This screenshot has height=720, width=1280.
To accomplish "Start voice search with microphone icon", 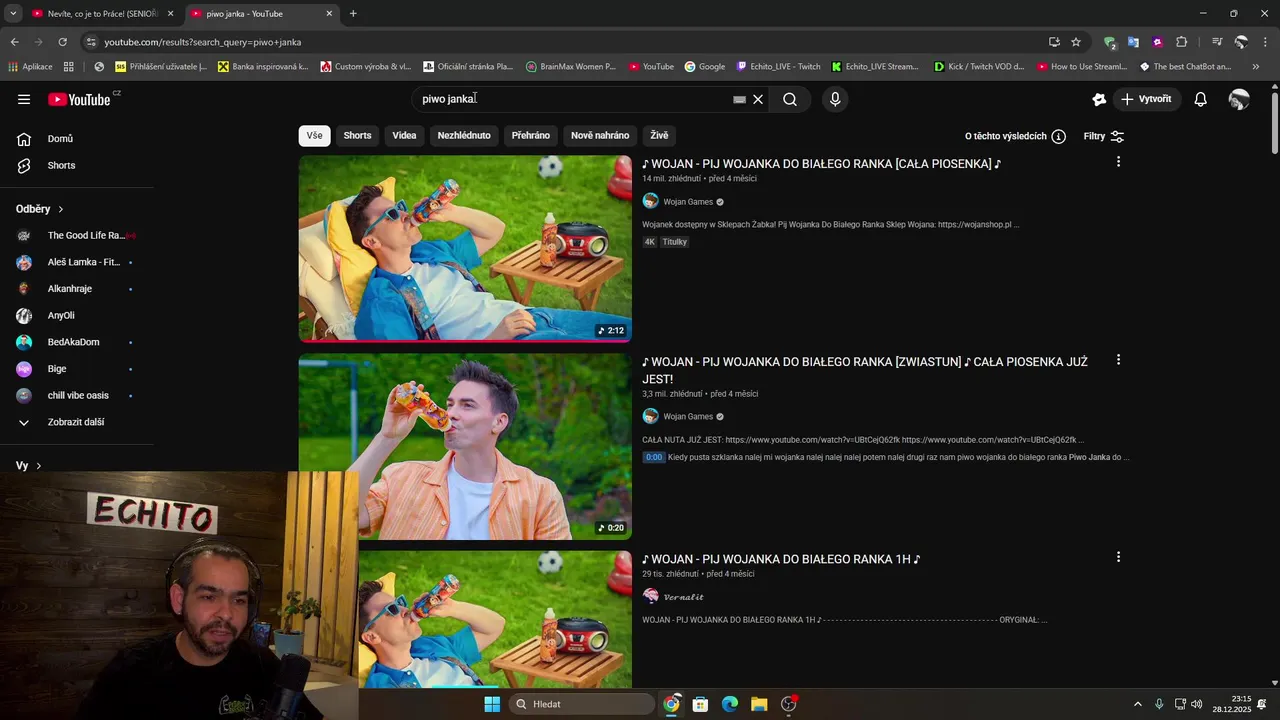I will pos(835,99).
